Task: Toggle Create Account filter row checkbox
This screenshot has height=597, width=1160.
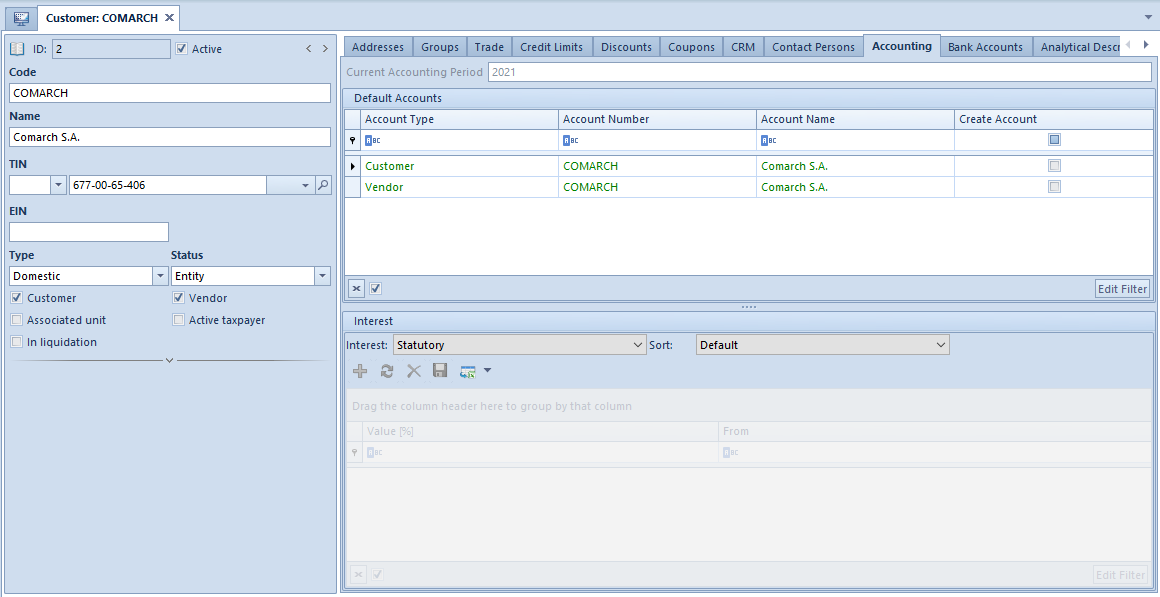Action: [1054, 139]
